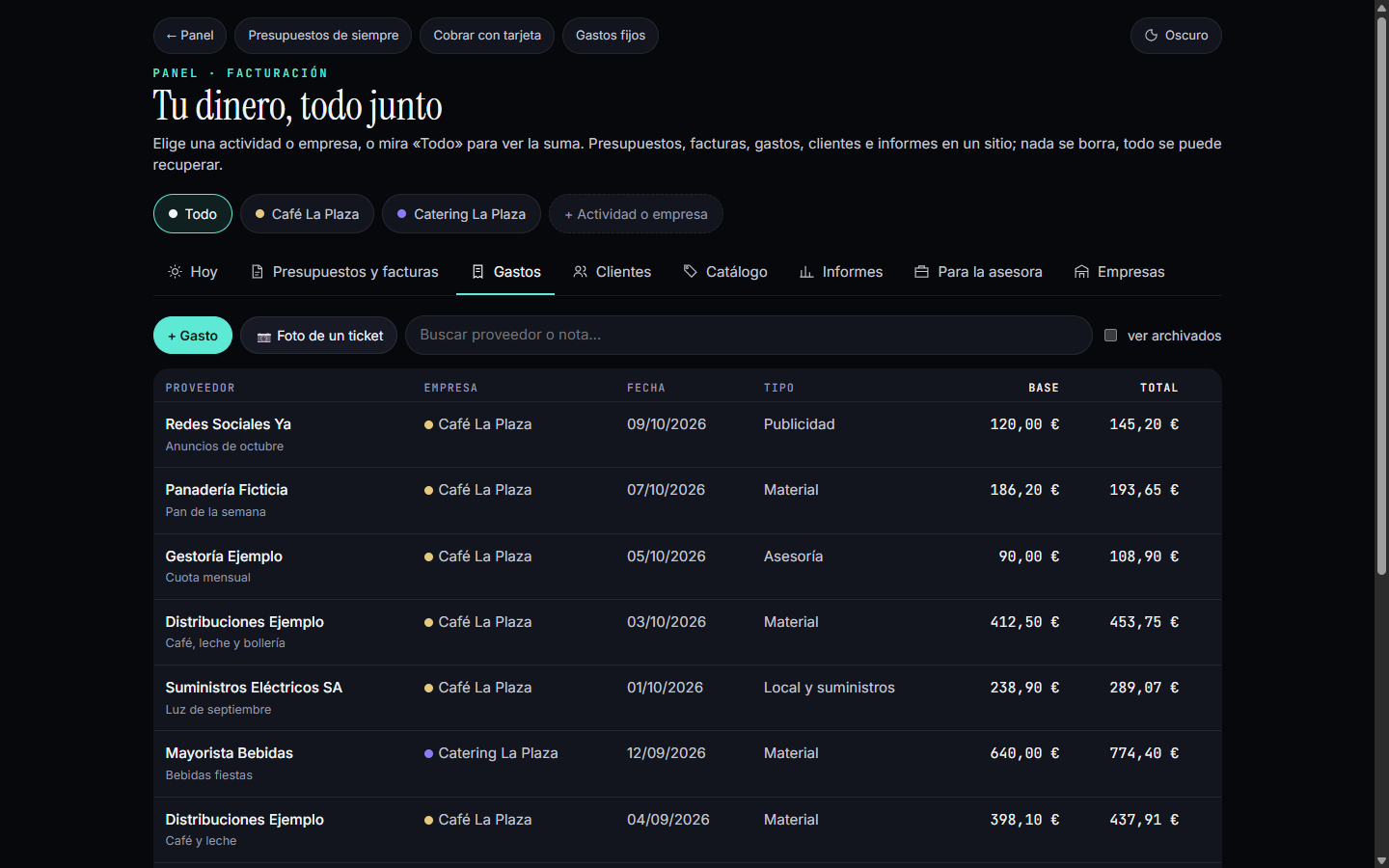Click Catering La Plaza in Mayorista Bebidas row
The image size is (1389, 868).
coord(498,753)
